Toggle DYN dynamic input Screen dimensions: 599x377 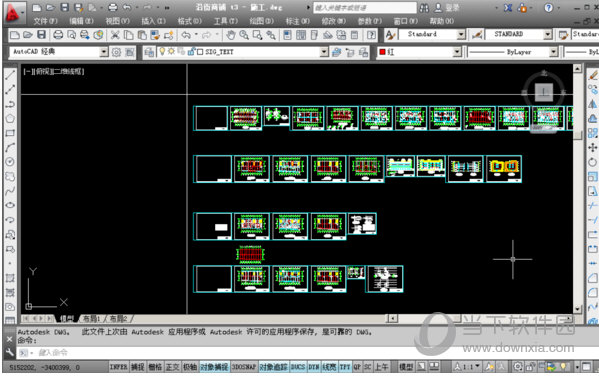(314, 367)
